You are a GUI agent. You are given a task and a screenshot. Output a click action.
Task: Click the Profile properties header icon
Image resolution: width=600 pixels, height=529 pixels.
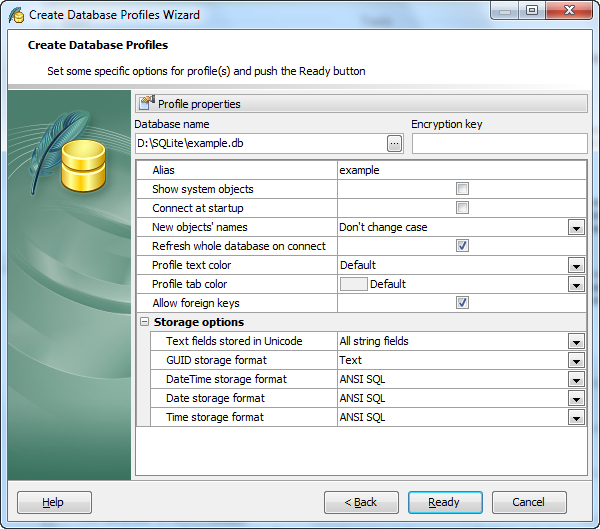147,103
